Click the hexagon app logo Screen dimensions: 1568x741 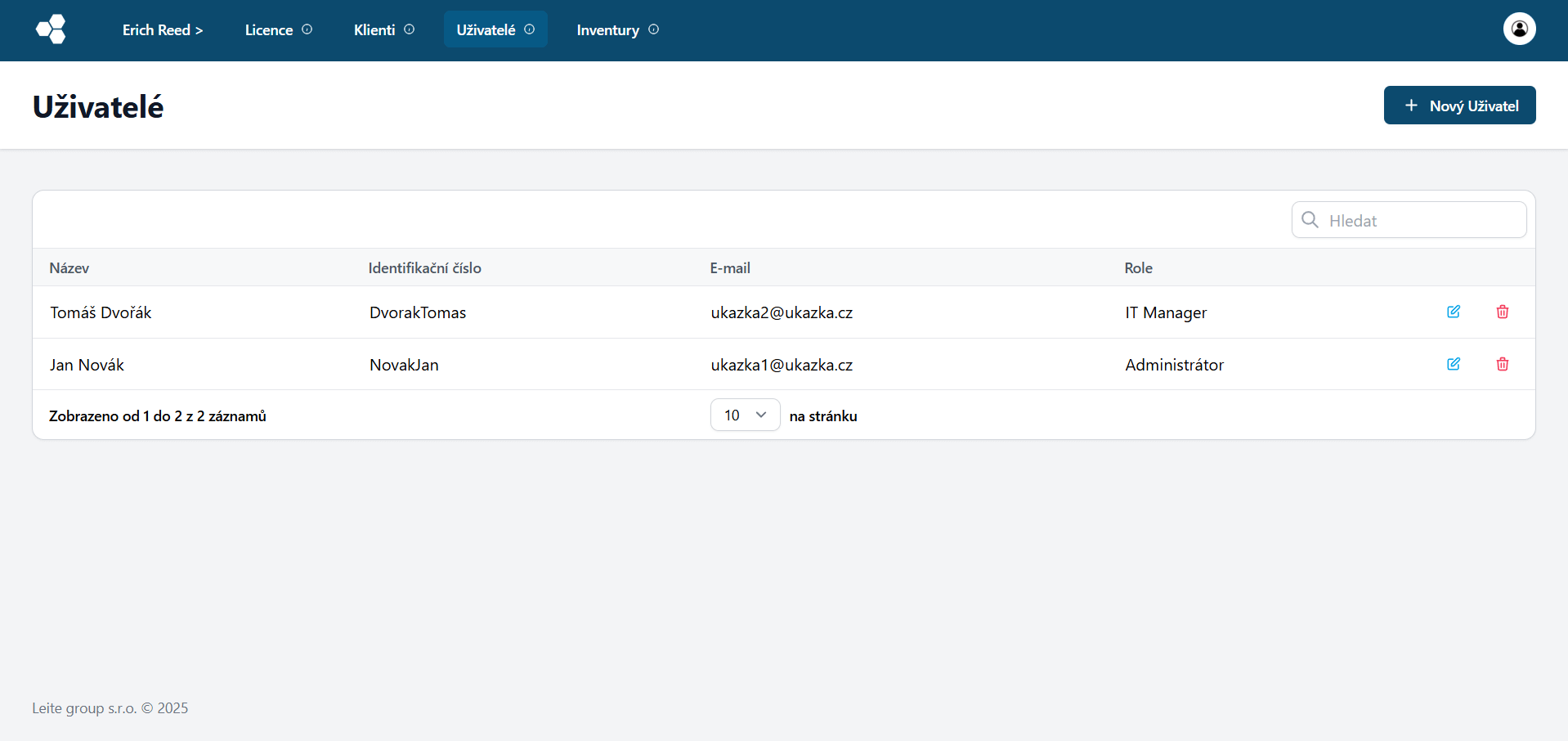51,29
